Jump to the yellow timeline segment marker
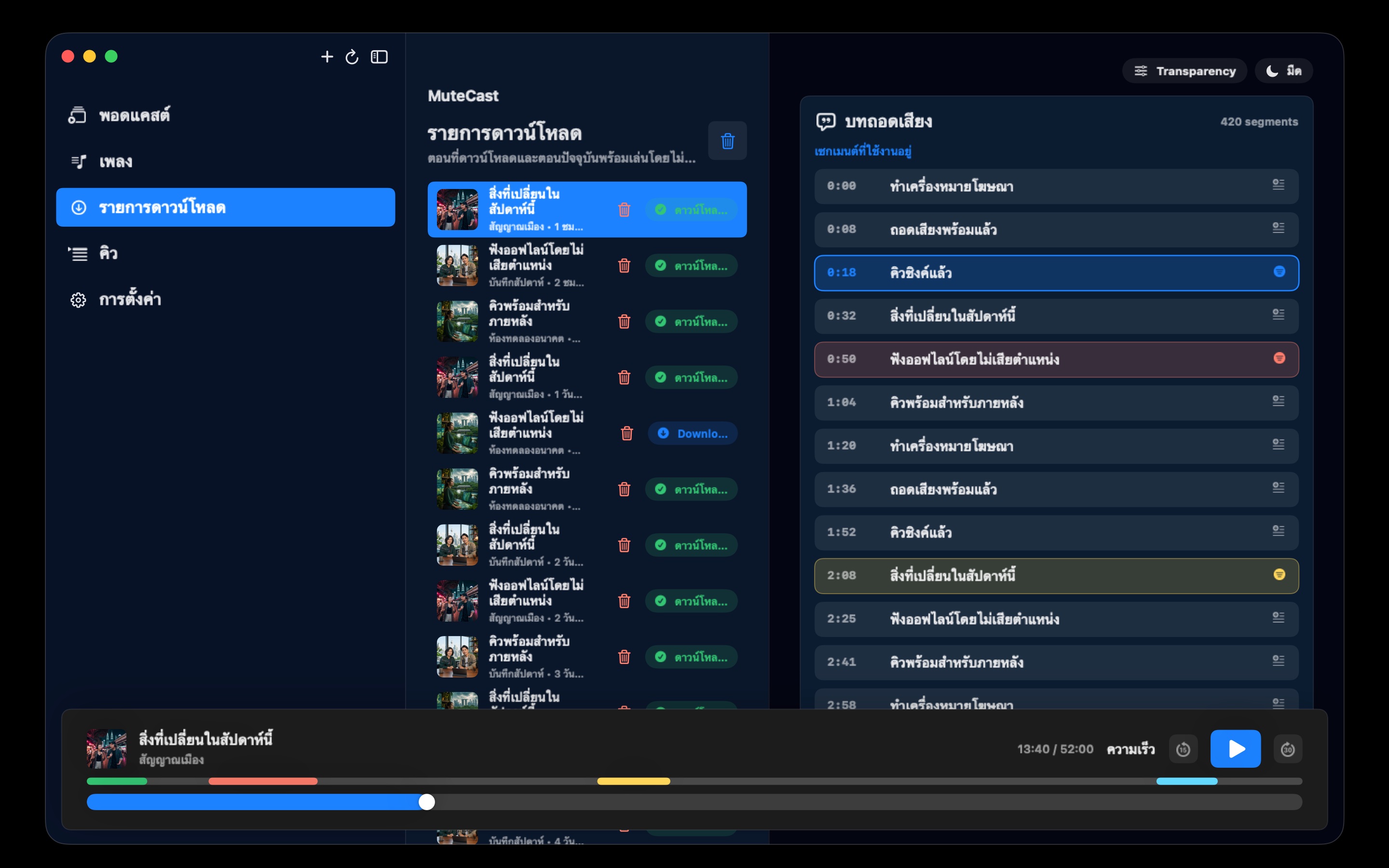Screen dimensions: 1389x868 coord(634,781)
